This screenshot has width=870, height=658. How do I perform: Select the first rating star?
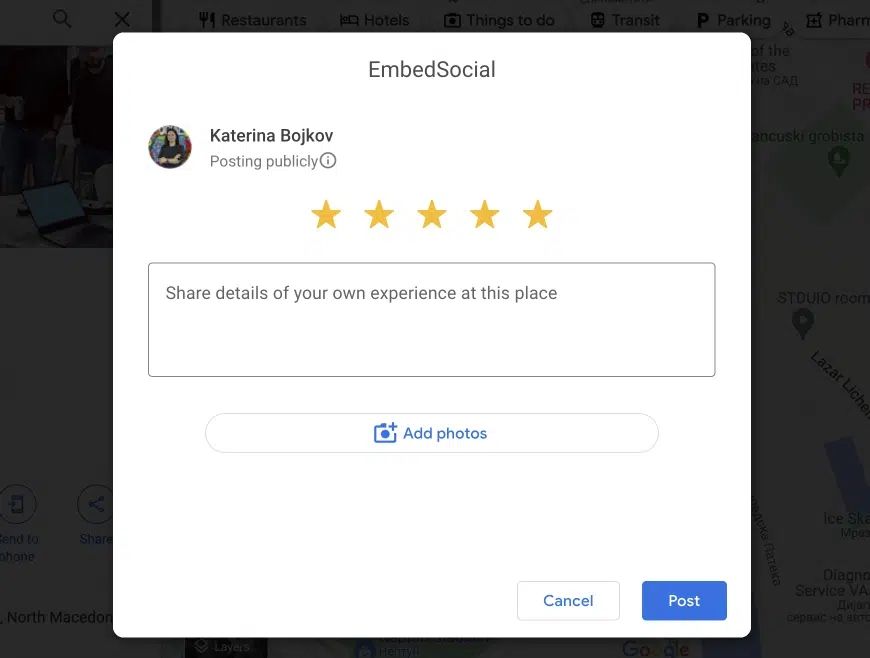pos(326,214)
